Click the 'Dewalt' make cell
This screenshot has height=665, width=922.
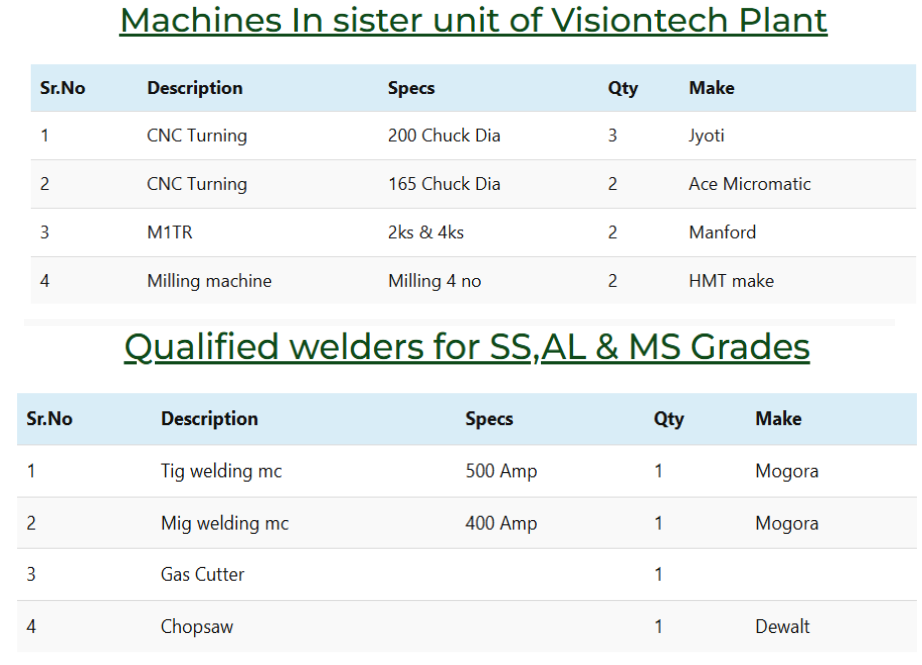pos(782,627)
